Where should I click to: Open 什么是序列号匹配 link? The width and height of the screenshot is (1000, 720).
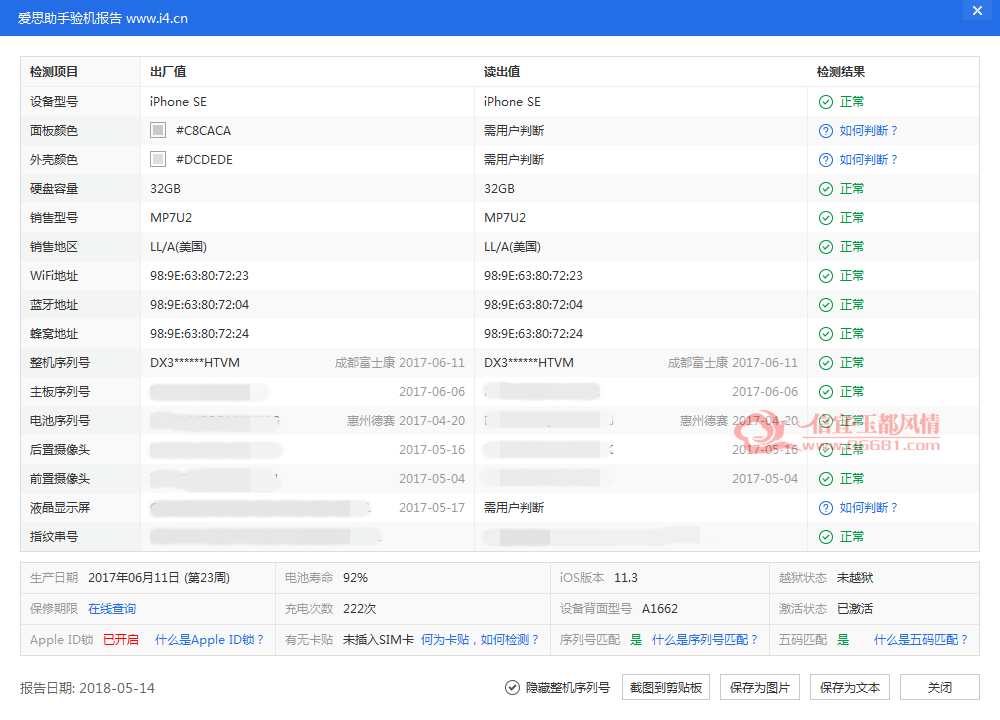click(x=705, y=640)
